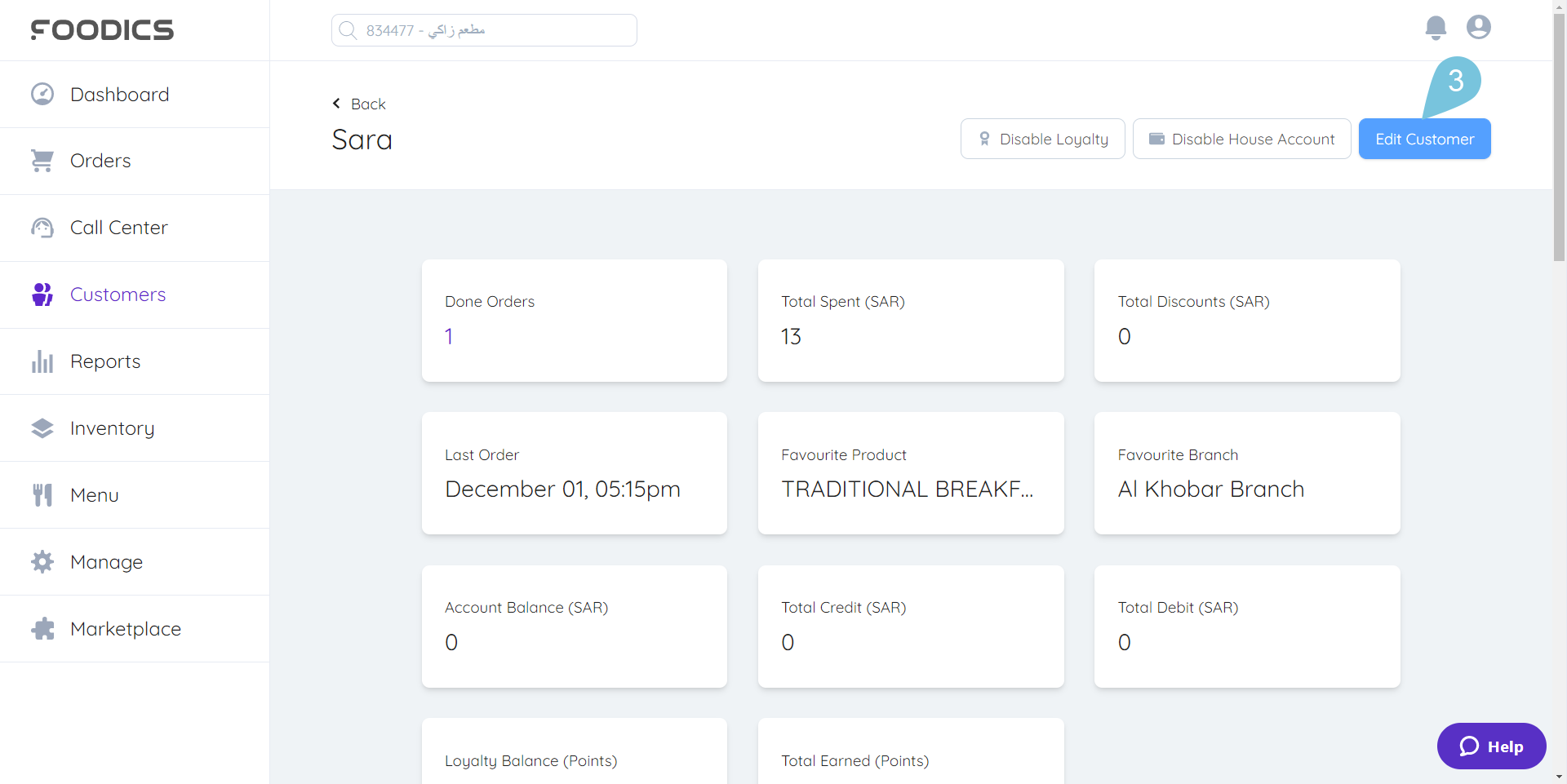Click the Menu fork and knife icon

[42, 495]
